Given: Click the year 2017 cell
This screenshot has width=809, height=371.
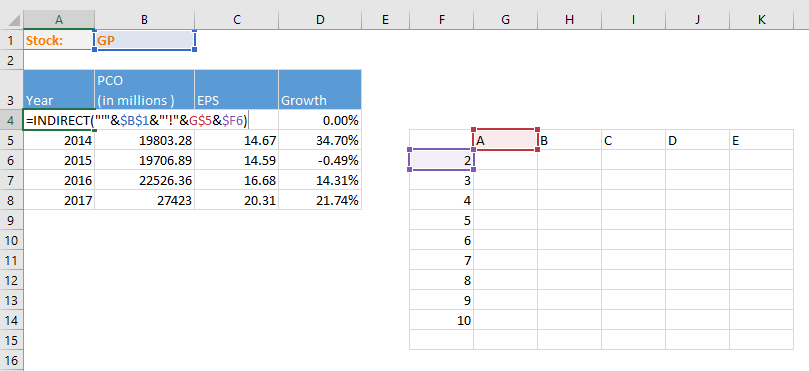Looking at the screenshot, I should coord(59,200).
